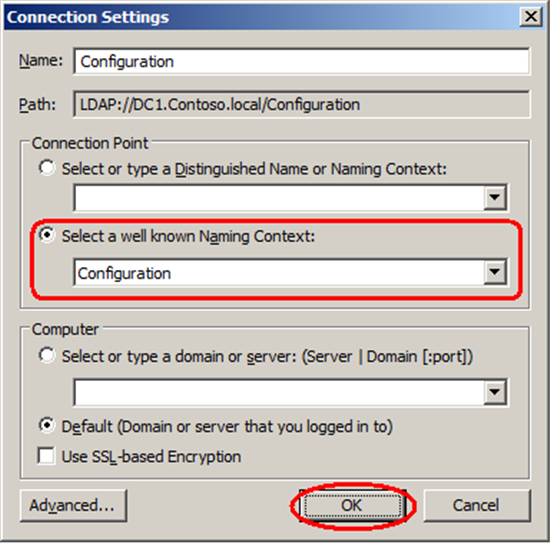Select Default domain or server radio
Screen dimensions: 550x544
[47, 425]
